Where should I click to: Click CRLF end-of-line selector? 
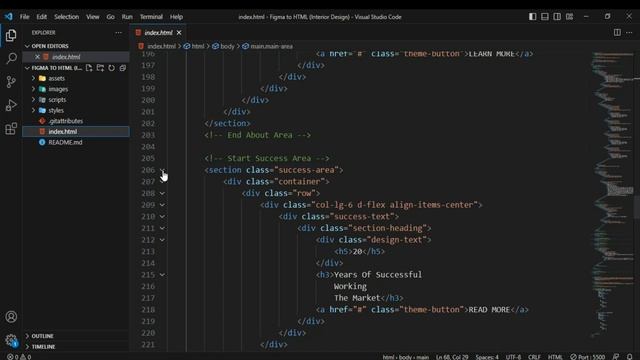coord(534,357)
